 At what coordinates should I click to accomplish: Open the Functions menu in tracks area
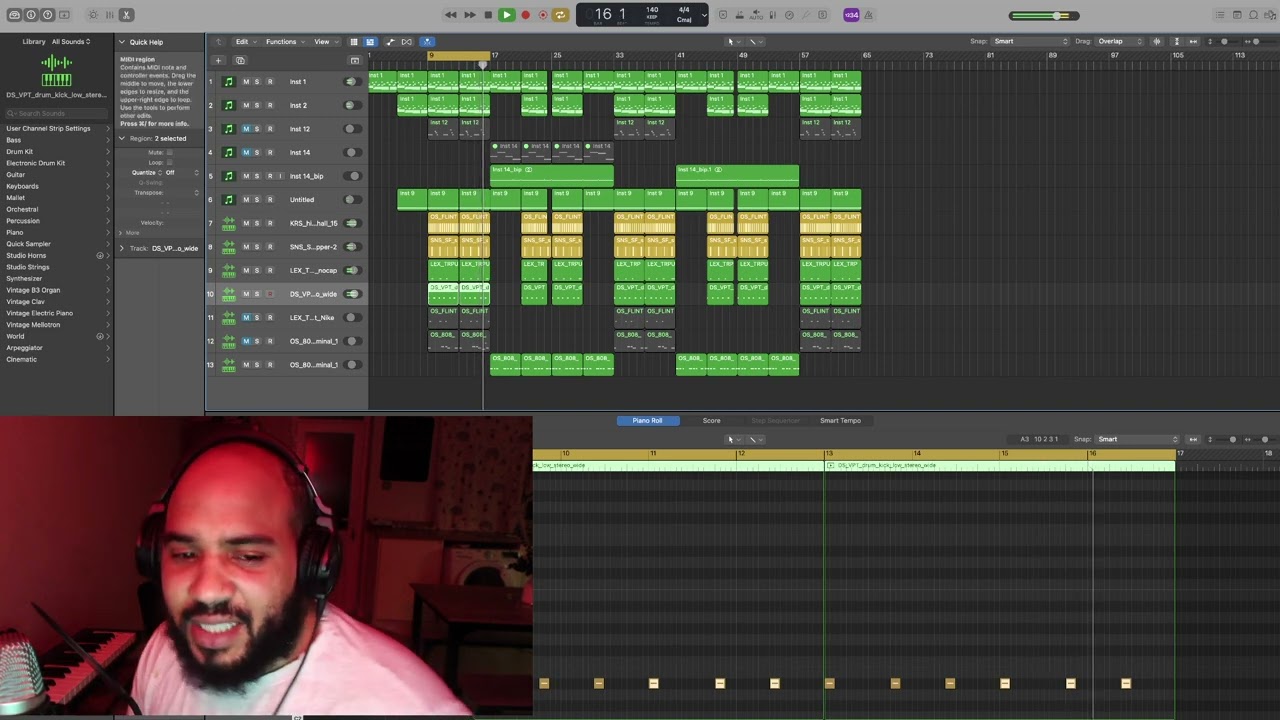284,42
